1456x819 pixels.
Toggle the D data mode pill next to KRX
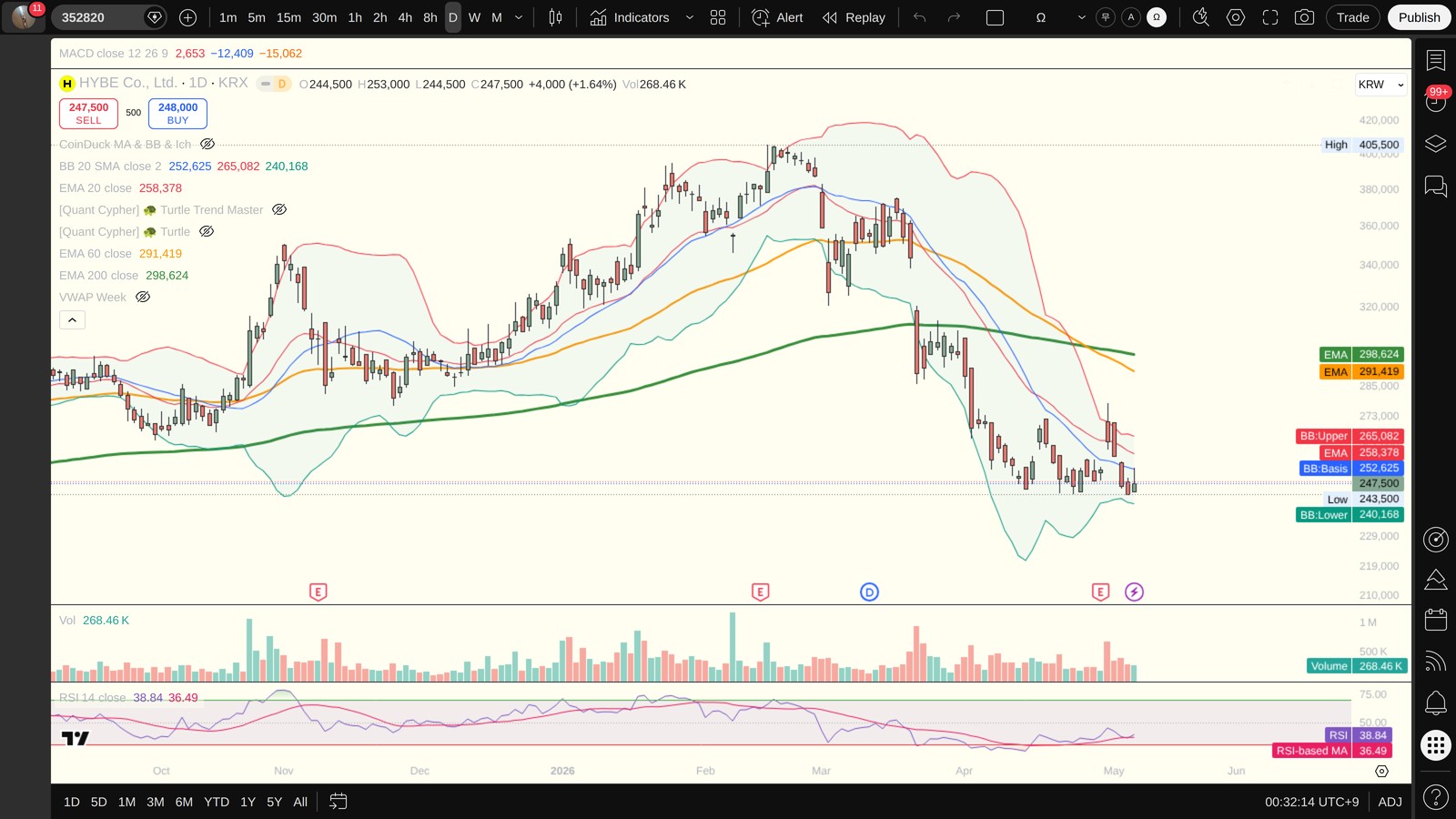tap(282, 84)
